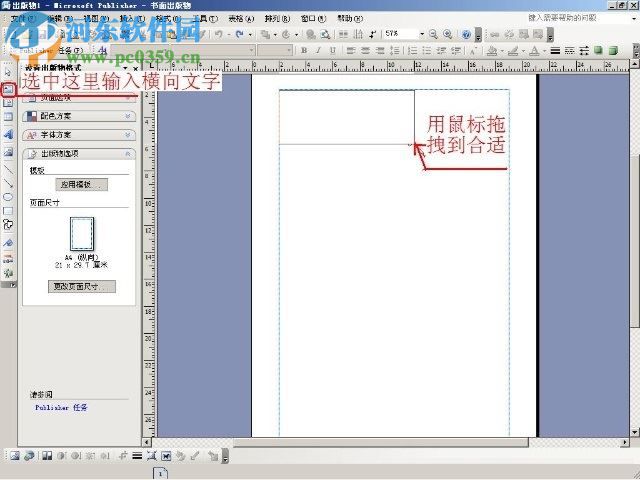Increase the paragraph indent
This screenshot has width=640, height=480.
(456, 51)
